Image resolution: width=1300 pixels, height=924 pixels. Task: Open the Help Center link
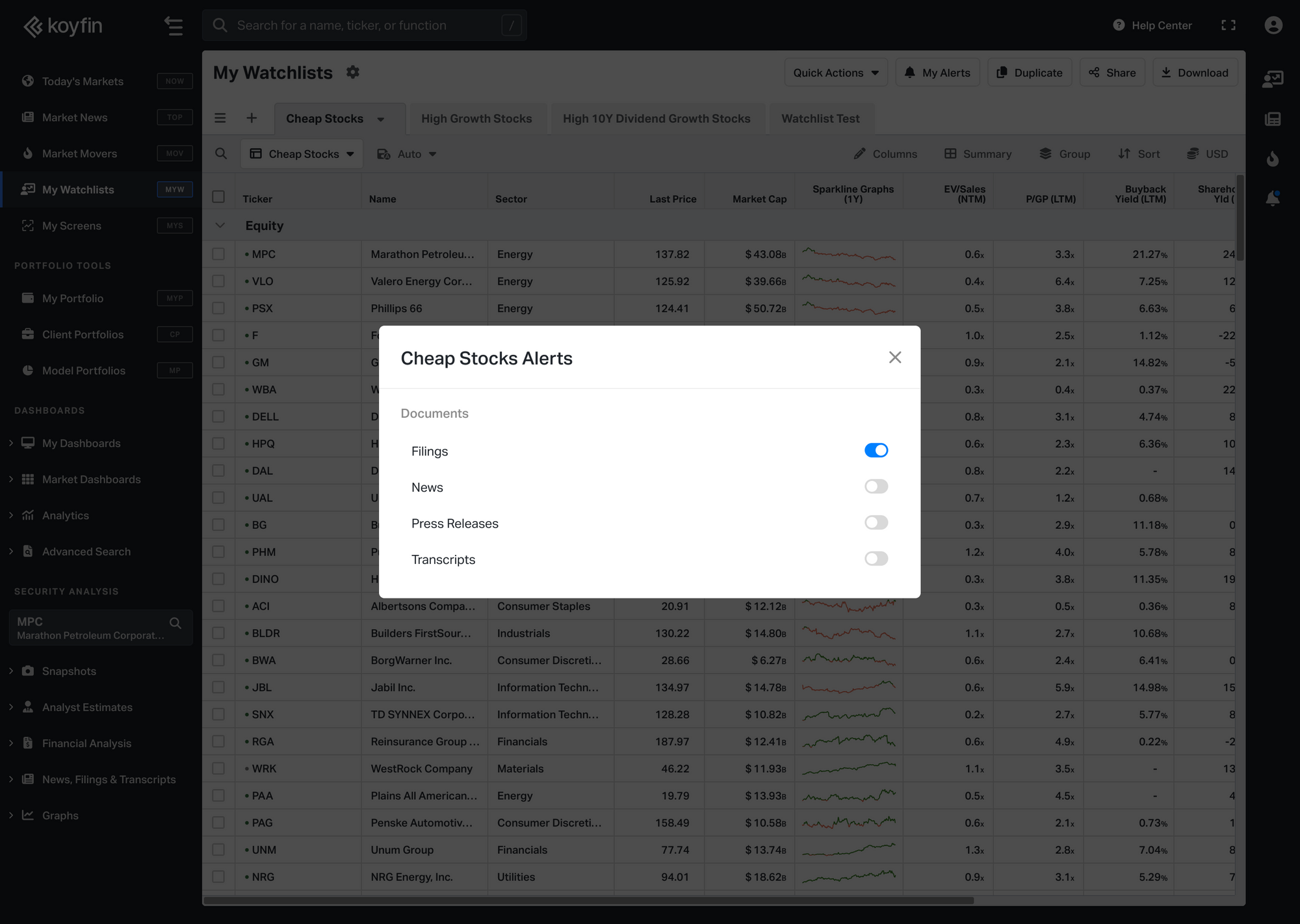click(1152, 25)
